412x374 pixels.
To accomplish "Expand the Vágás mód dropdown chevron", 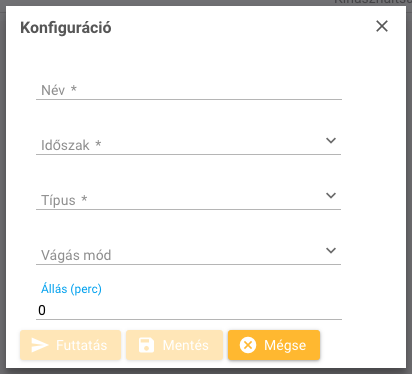I will point(331,250).
